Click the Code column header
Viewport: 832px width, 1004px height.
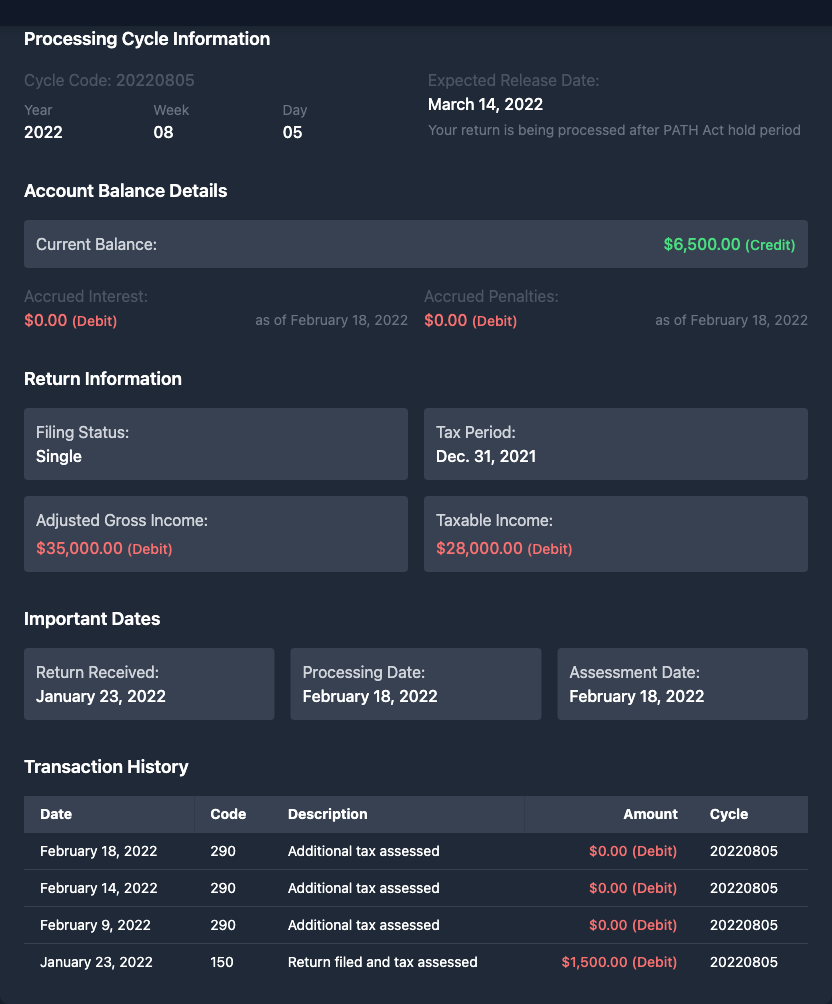228,814
